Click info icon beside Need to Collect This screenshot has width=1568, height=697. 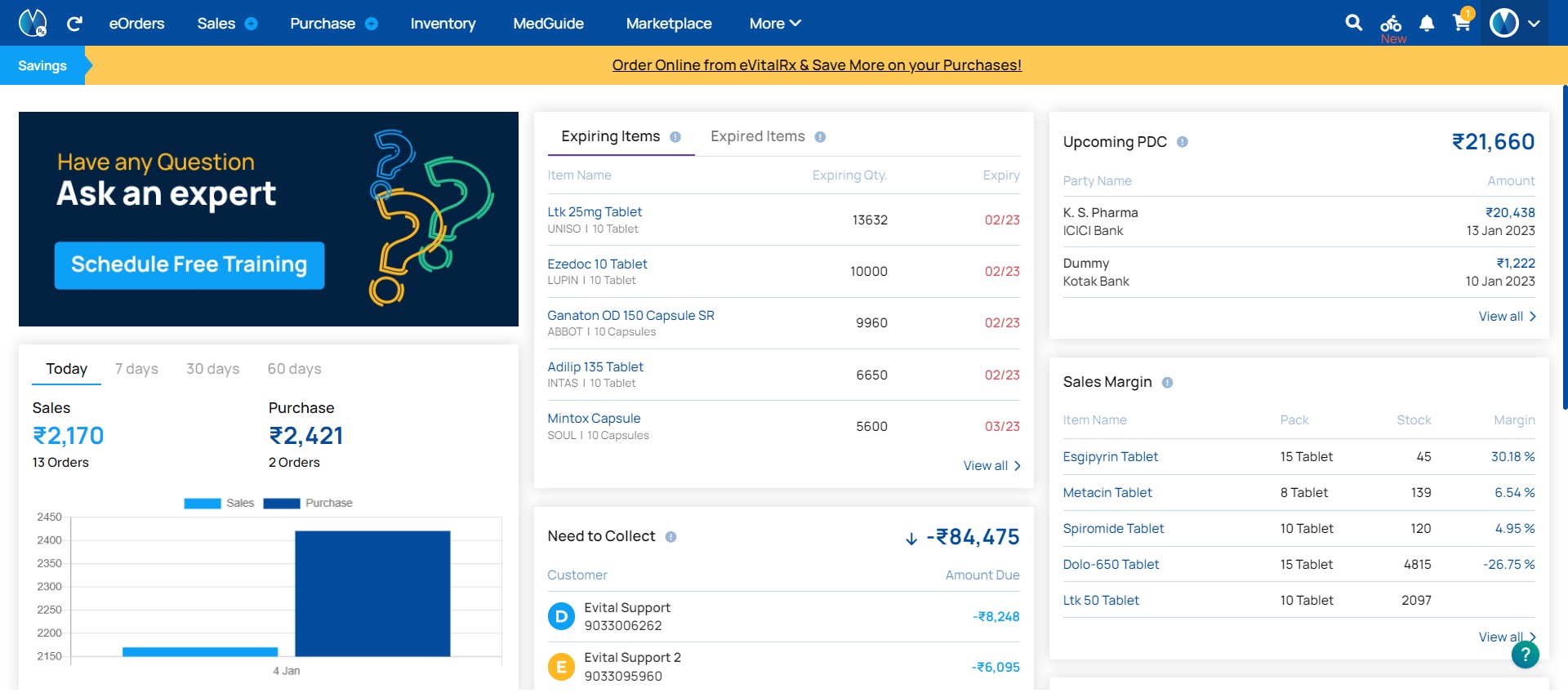(670, 536)
